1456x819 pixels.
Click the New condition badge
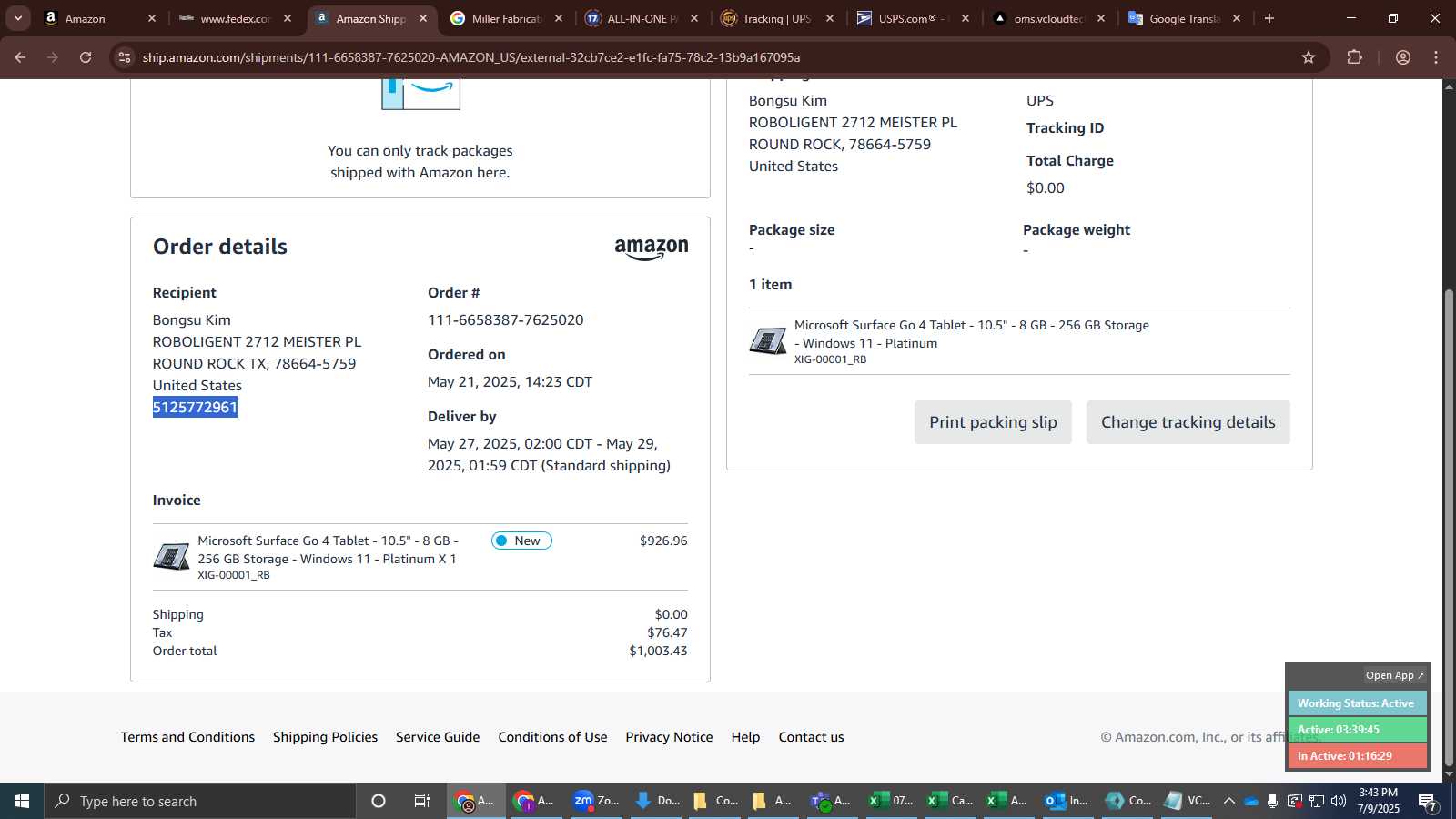(x=521, y=541)
